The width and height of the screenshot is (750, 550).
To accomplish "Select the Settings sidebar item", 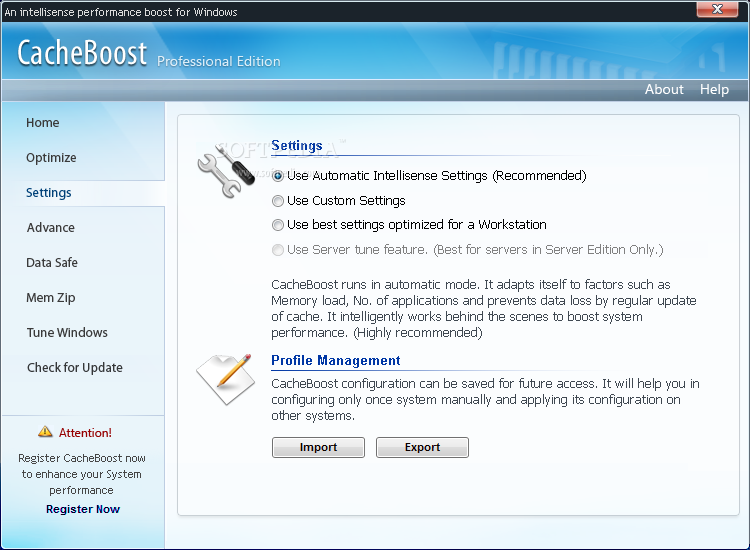I will click(48, 193).
